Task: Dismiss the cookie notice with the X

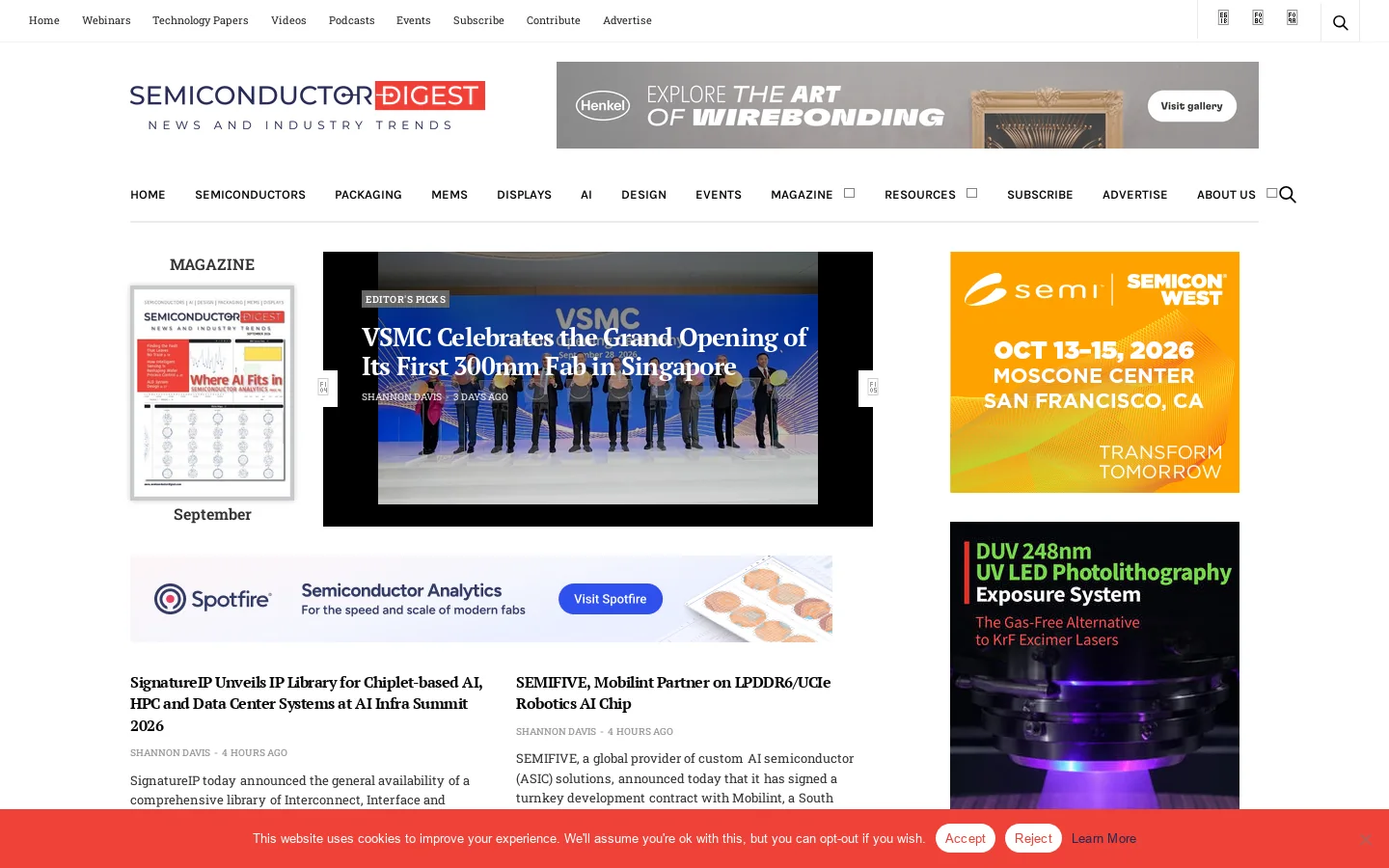Action: [x=1366, y=839]
